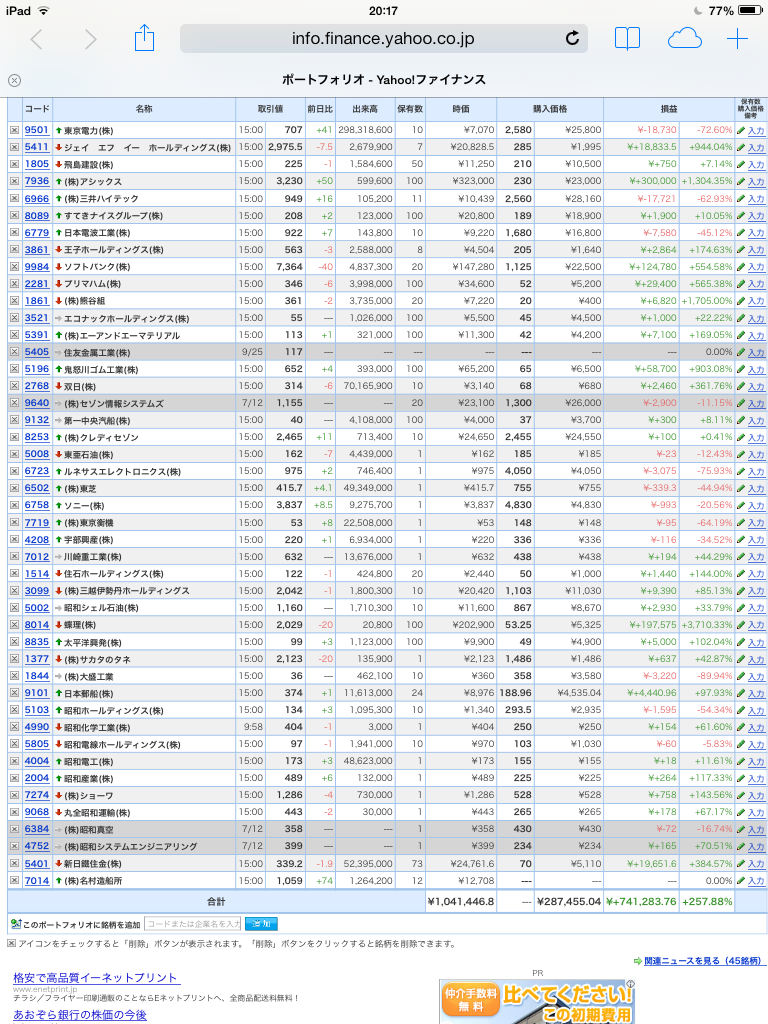Click the pencil edit icon in the 4004 row
The image size is (768, 1024).
pyautogui.click(x=741, y=761)
